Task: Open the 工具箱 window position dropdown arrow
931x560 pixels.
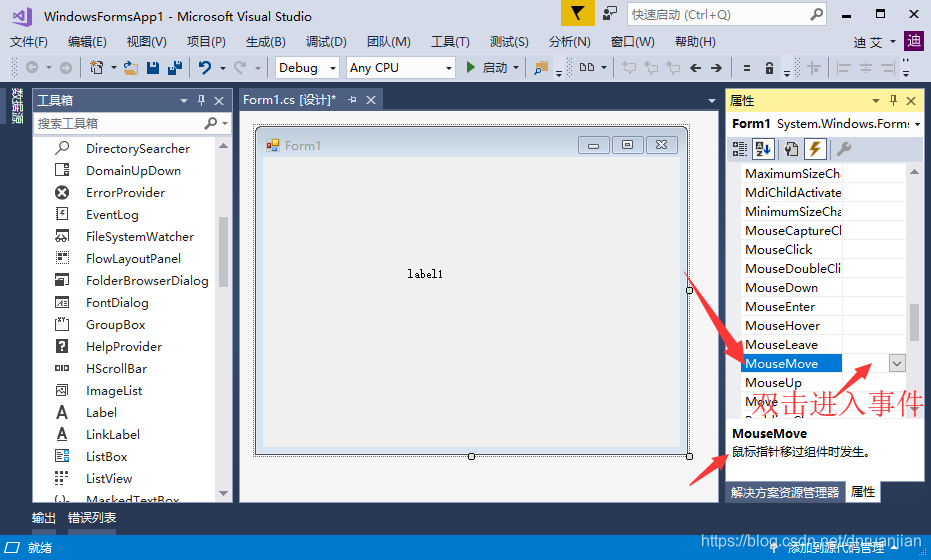Action: click(x=184, y=101)
